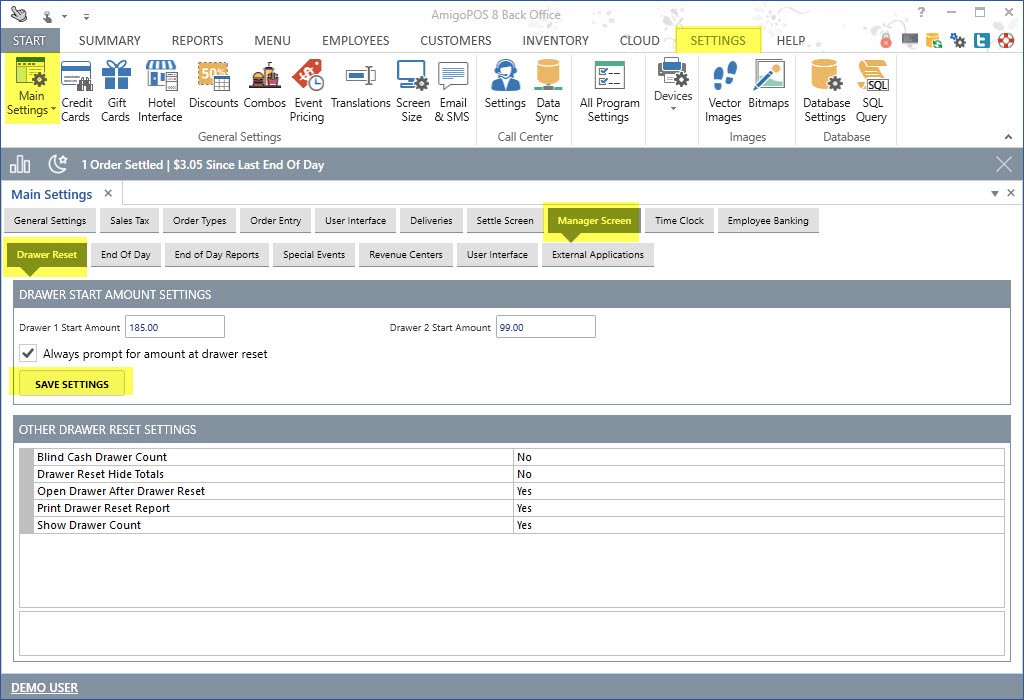Open Event Pricing in the ribbon
This screenshot has width=1024, height=700.
coord(307,89)
